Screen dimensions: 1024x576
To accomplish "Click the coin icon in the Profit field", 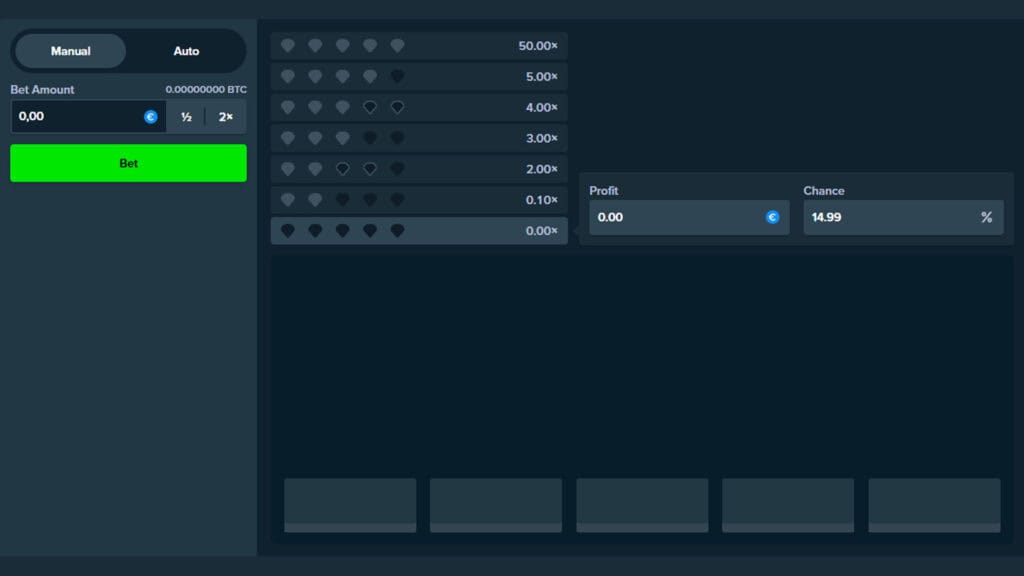I will pos(772,217).
